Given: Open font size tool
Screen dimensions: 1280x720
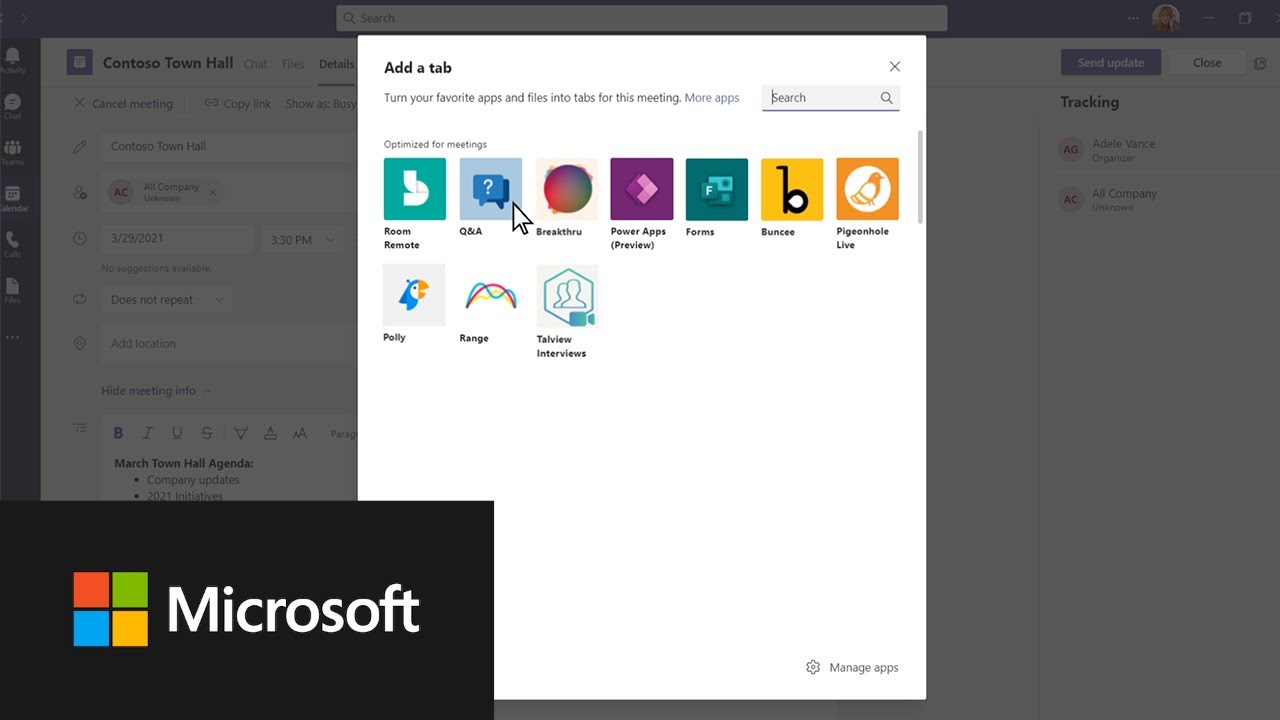Looking at the screenshot, I should pos(300,433).
